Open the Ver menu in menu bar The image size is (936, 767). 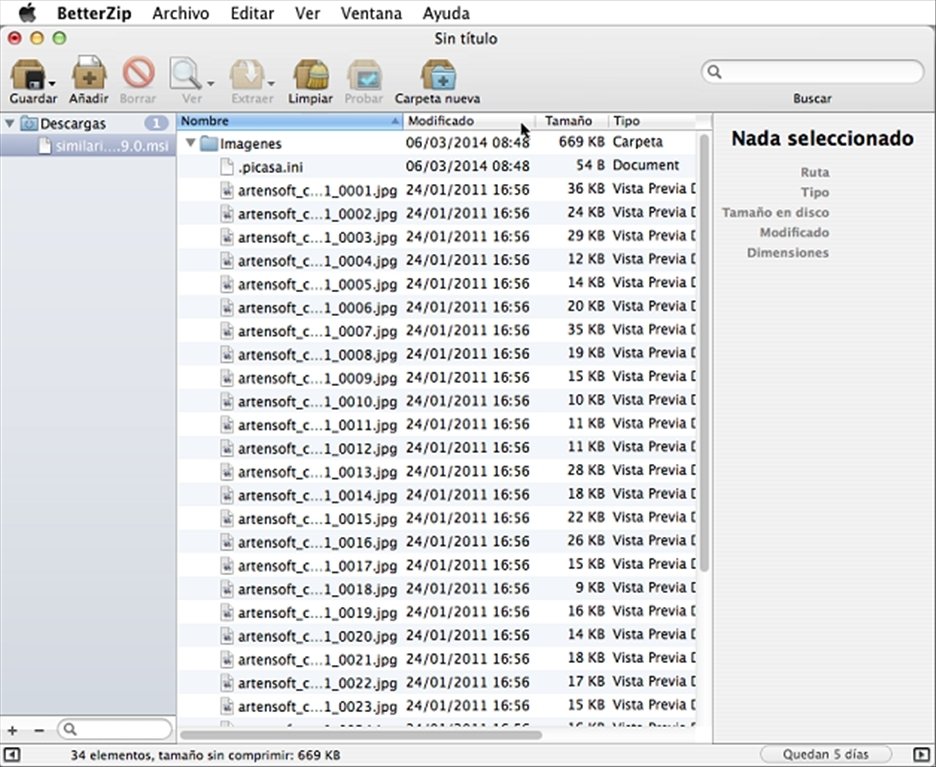click(x=307, y=13)
